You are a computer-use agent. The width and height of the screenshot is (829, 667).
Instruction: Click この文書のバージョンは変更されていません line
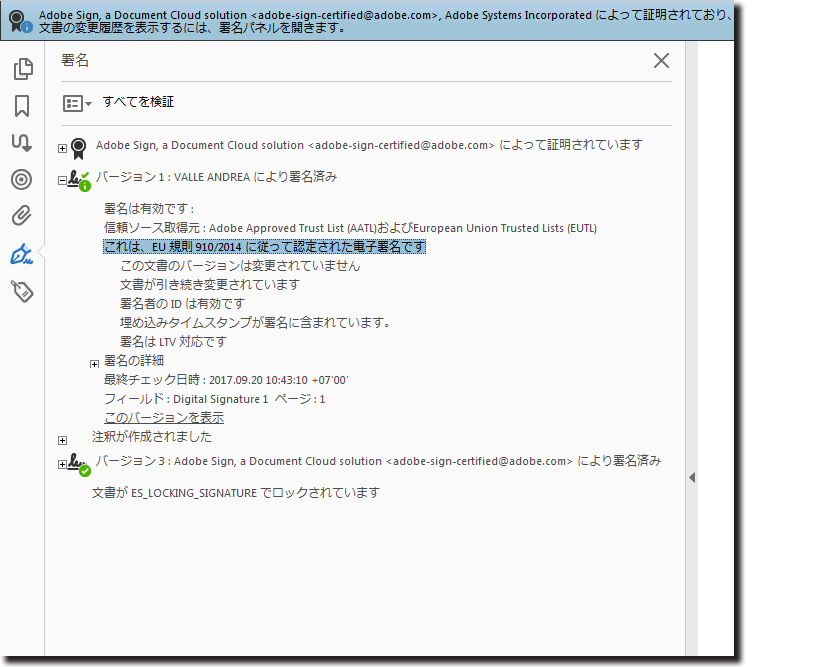pyautogui.click(x=240, y=266)
